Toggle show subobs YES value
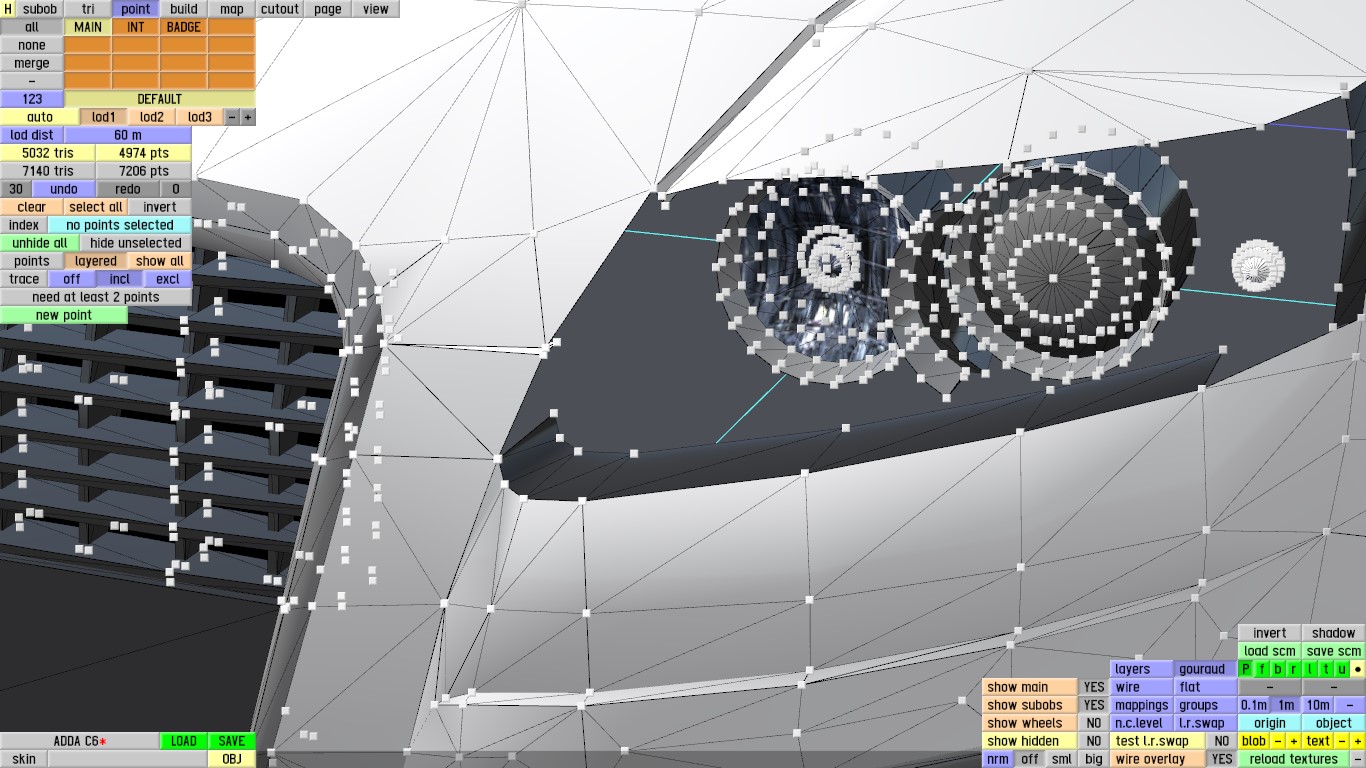This screenshot has height=768, width=1366. 1094,705
